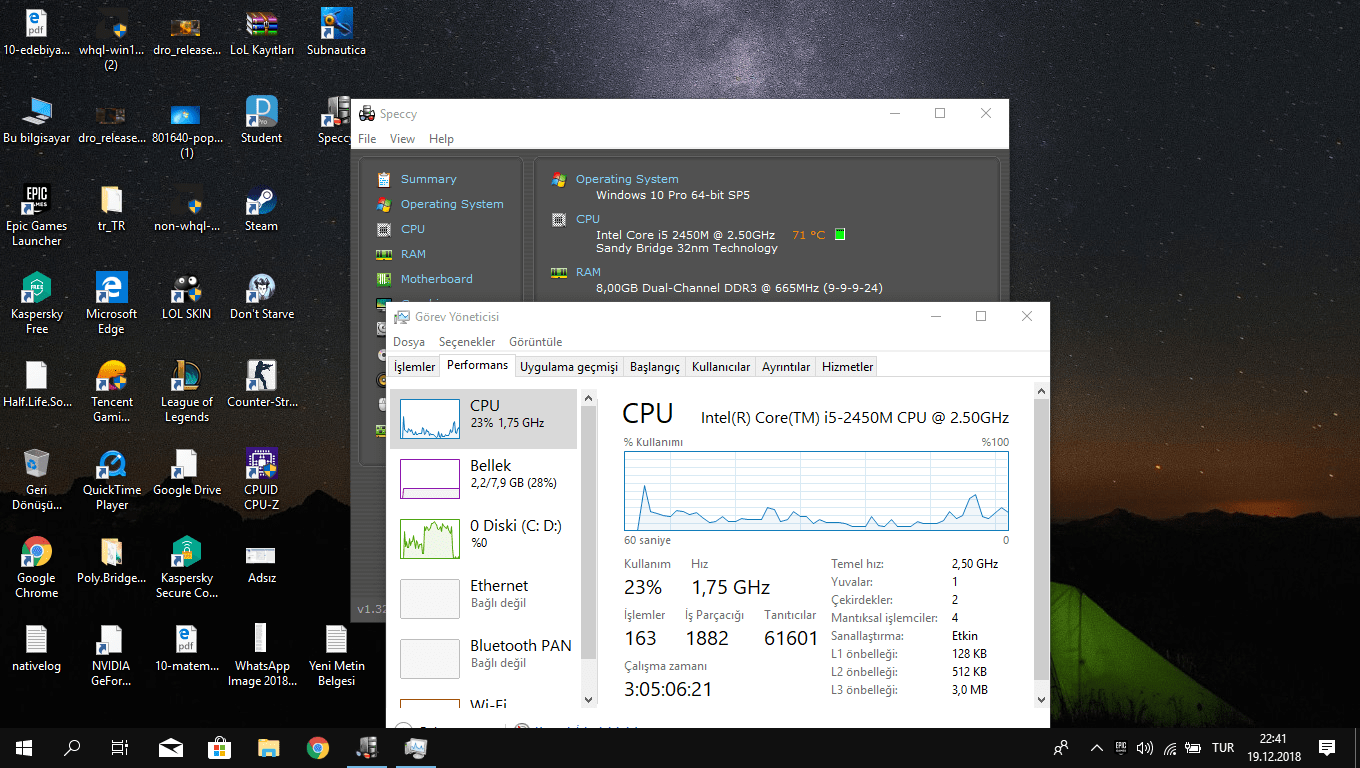Switch TUR keyboard language indicator

(x=1223, y=748)
